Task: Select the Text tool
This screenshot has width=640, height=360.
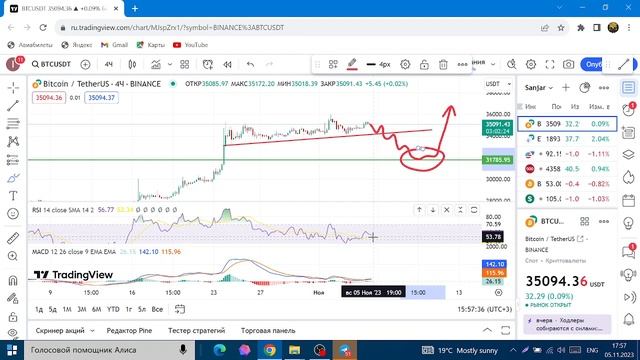Action: 13,196
